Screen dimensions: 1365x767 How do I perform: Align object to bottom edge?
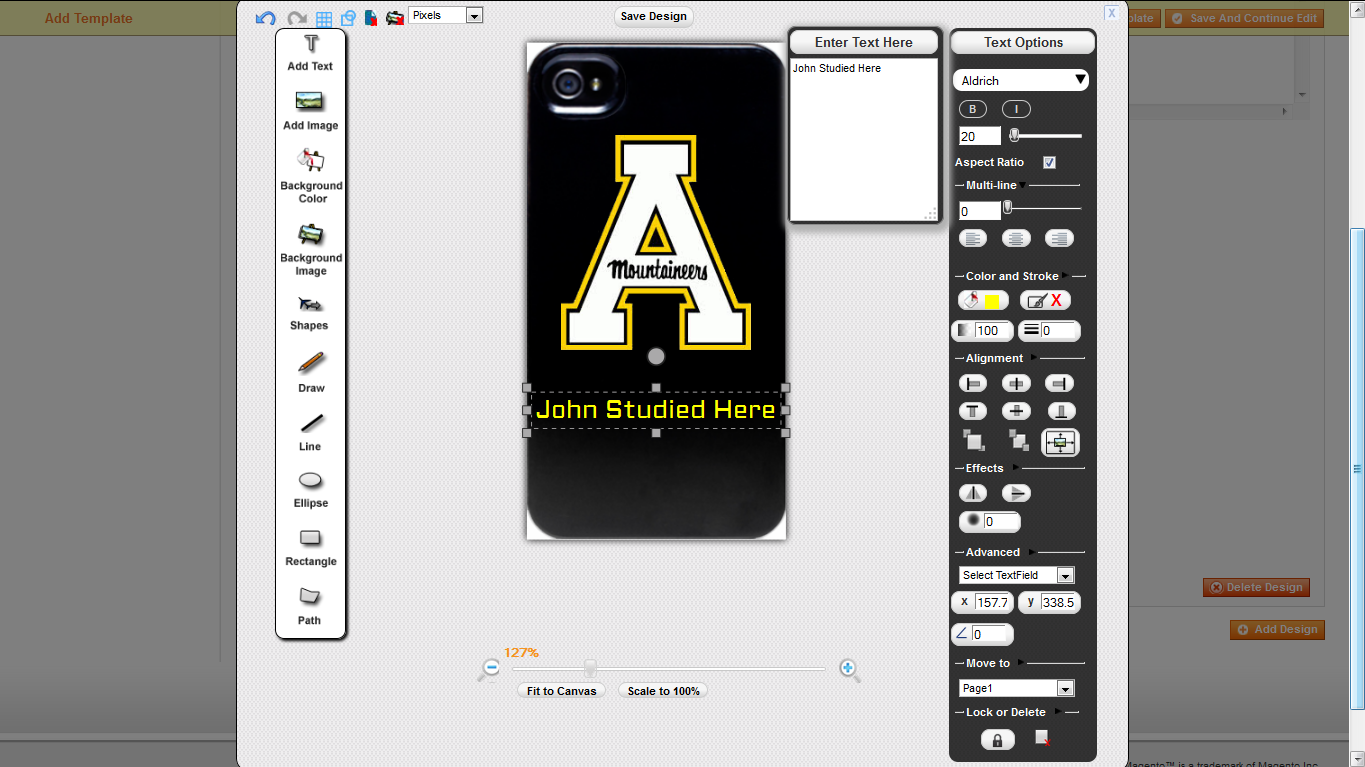point(1061,411)
